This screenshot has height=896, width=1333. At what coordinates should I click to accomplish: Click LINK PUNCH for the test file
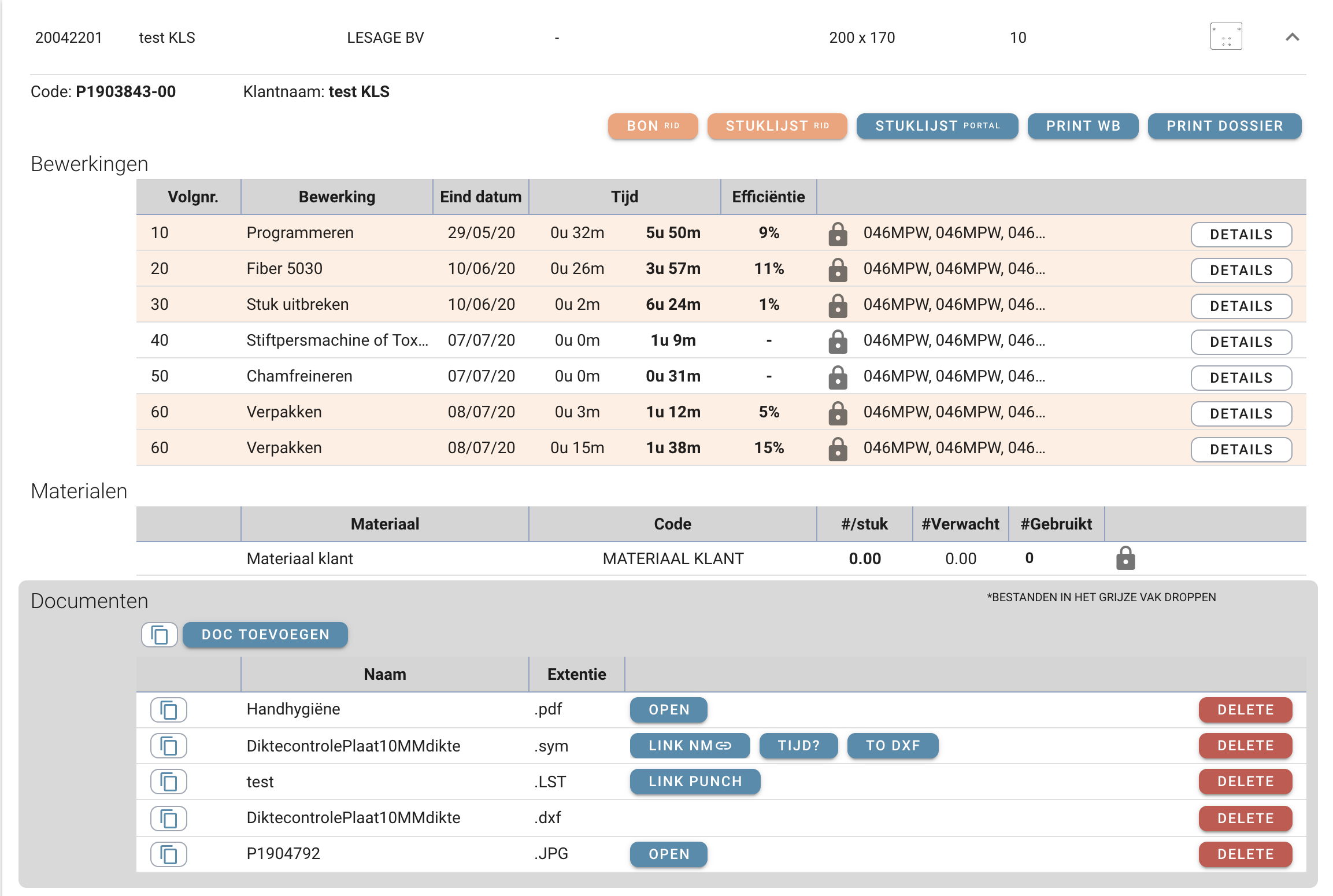coord(695,782)
